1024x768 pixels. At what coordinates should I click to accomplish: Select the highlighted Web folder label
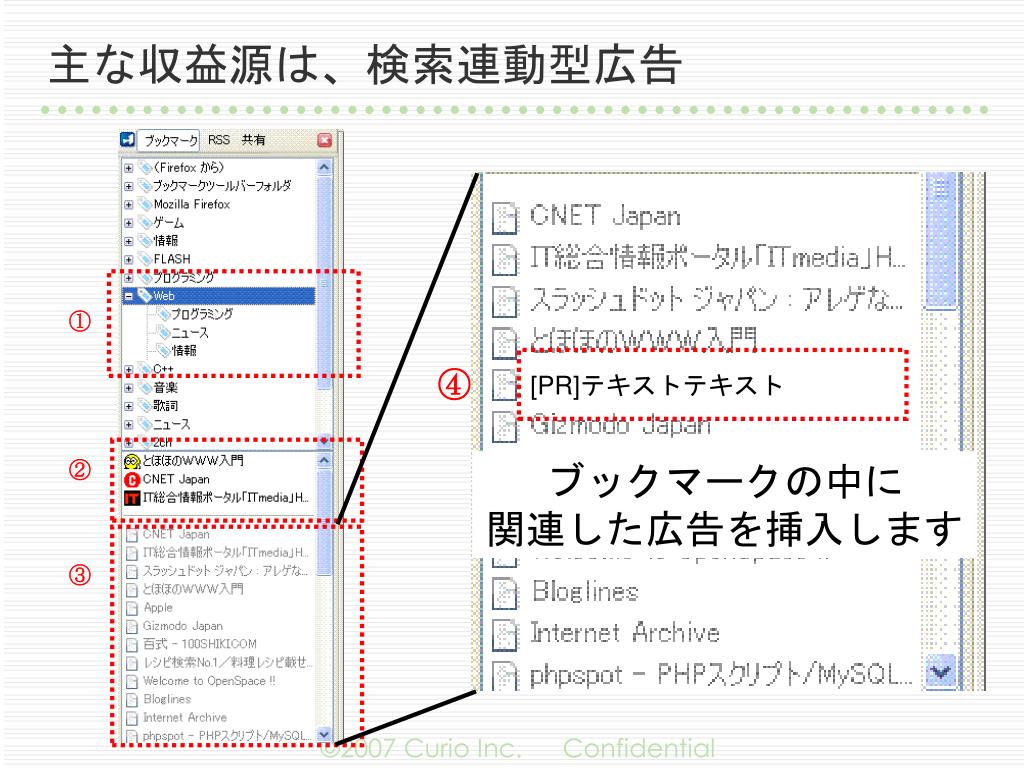pos(164,296)
